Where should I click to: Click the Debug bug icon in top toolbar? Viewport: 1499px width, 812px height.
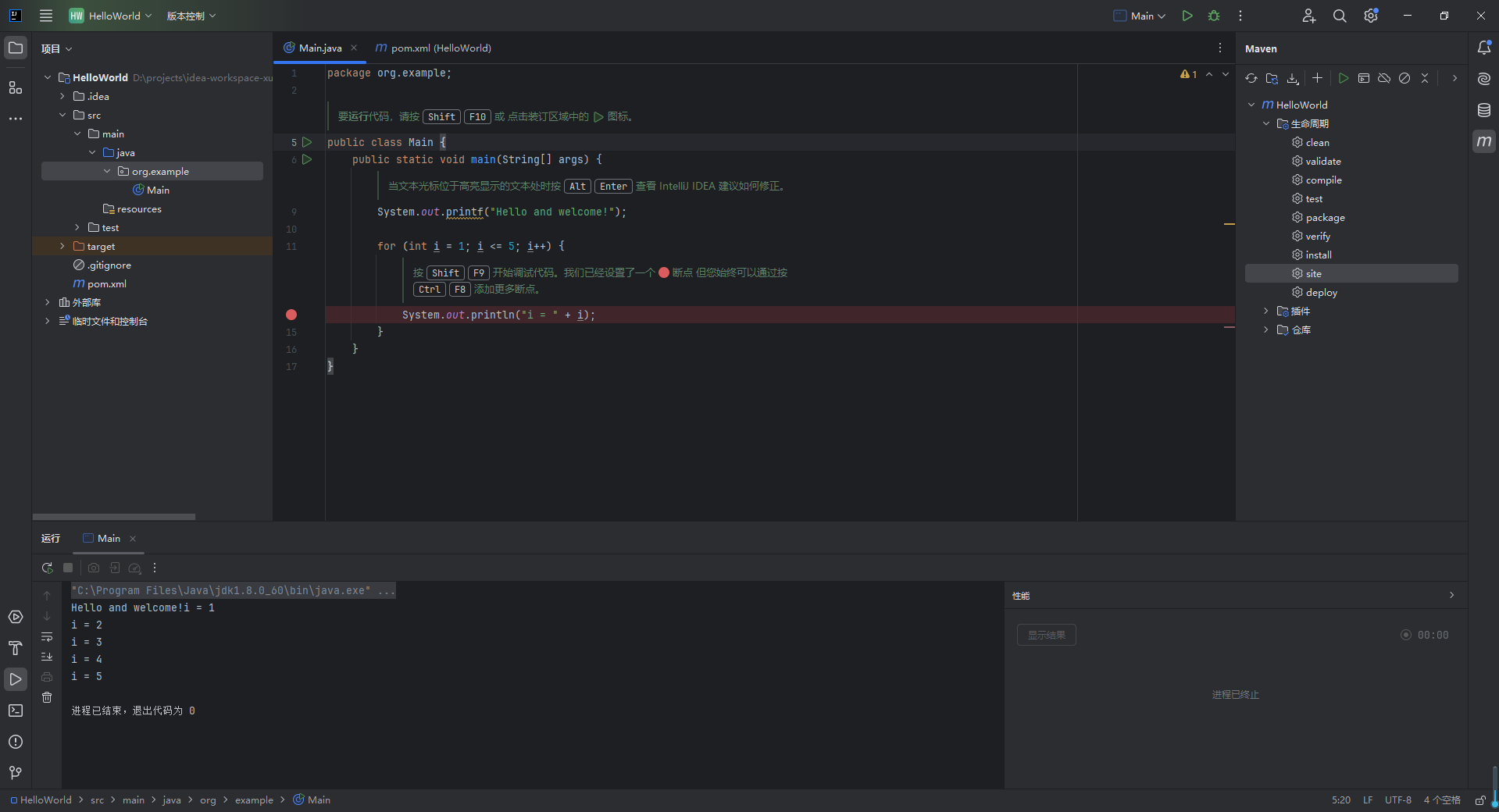click(1213, 16)
